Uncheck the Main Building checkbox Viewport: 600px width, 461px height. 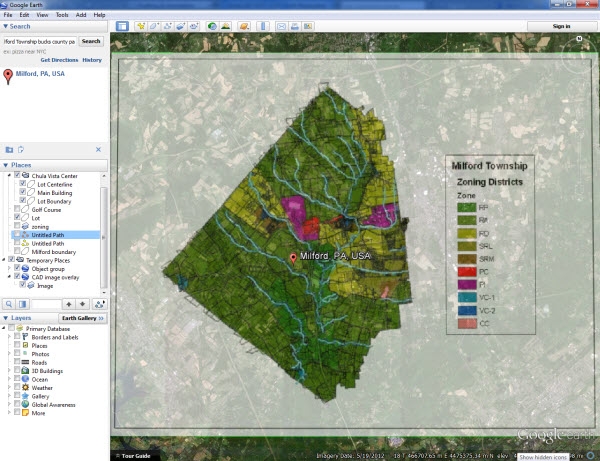[x=23, y=192]
